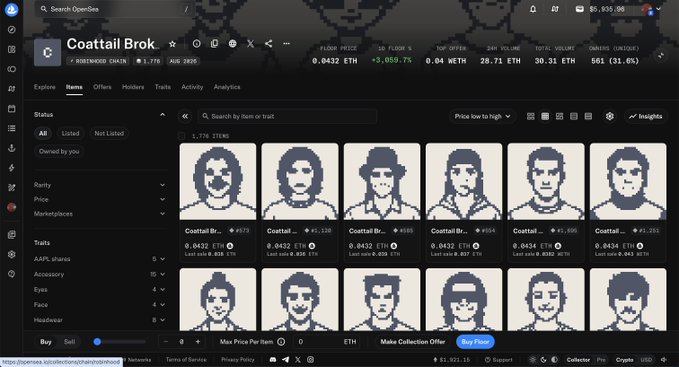Open collection website globe icon
Screen dimensions: 679x367
[233, 44]
